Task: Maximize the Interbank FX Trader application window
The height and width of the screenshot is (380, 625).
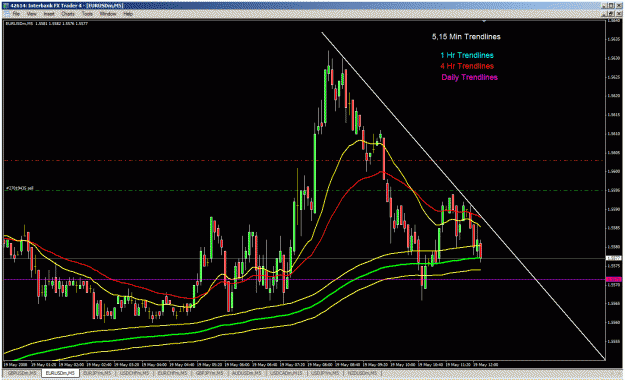Action: [611, 6]
